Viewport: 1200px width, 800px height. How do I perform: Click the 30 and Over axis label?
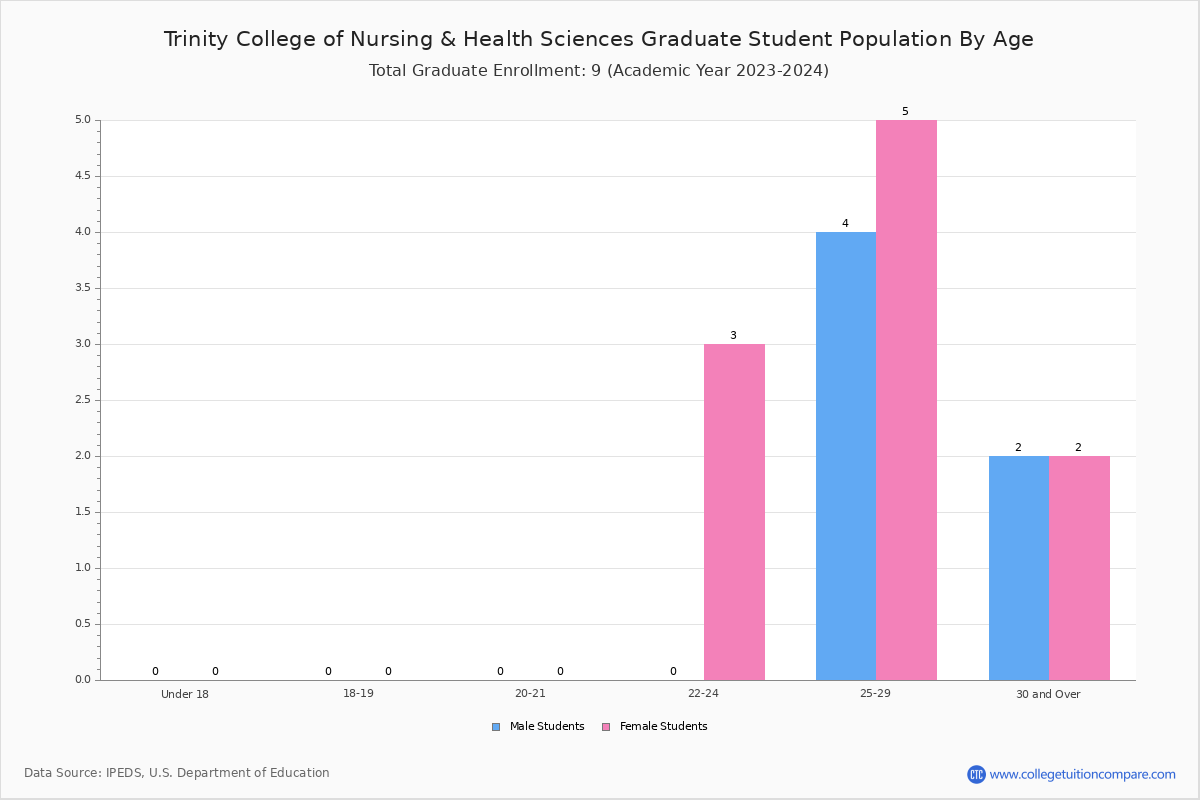[1048, 694]
